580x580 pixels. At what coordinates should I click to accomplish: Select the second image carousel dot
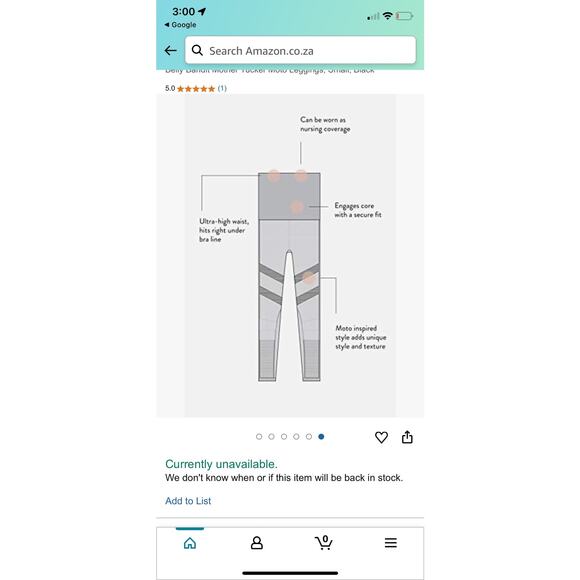[x=272, y=437]
